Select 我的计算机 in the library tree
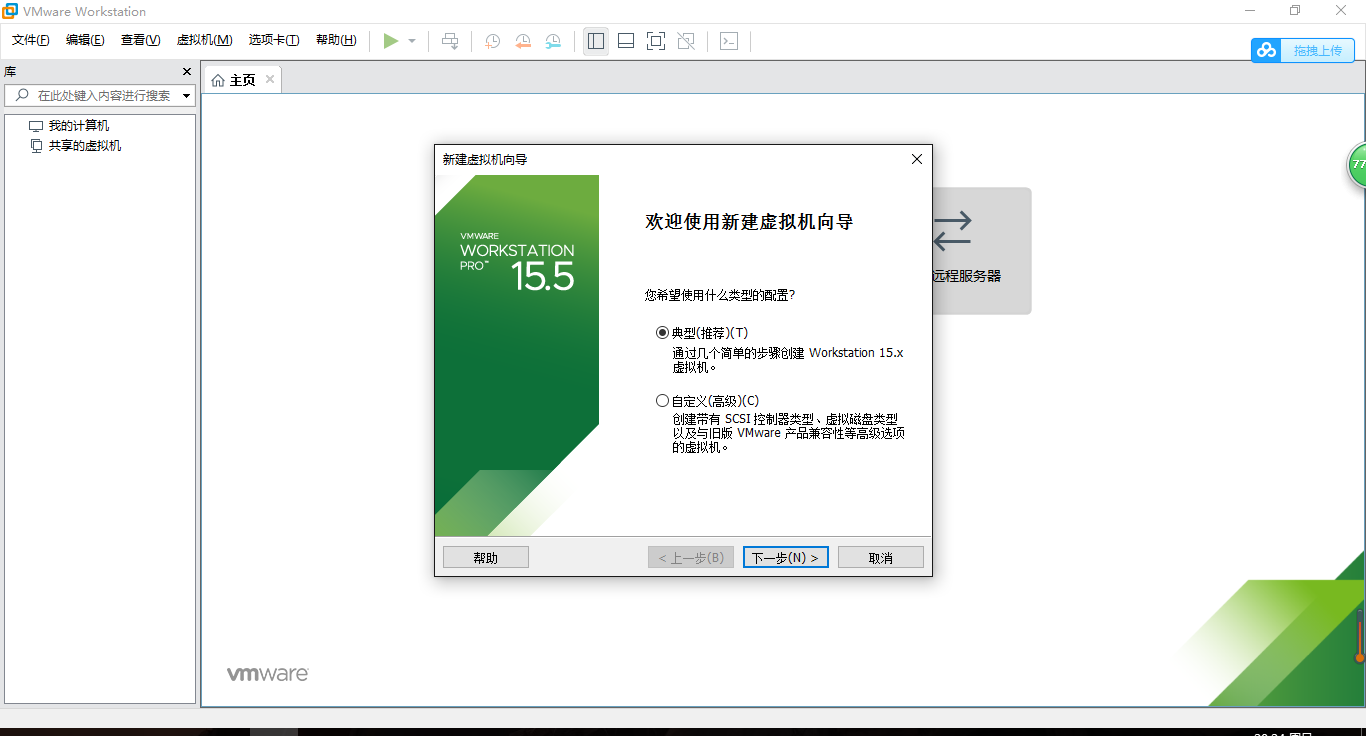Viewport: 1366px width, 736px height. pyautogui.click(x=79, y=126)
